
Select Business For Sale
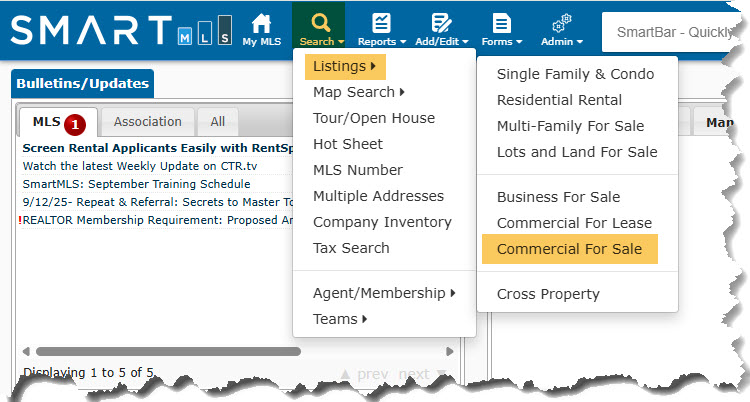tap(558, 197)
